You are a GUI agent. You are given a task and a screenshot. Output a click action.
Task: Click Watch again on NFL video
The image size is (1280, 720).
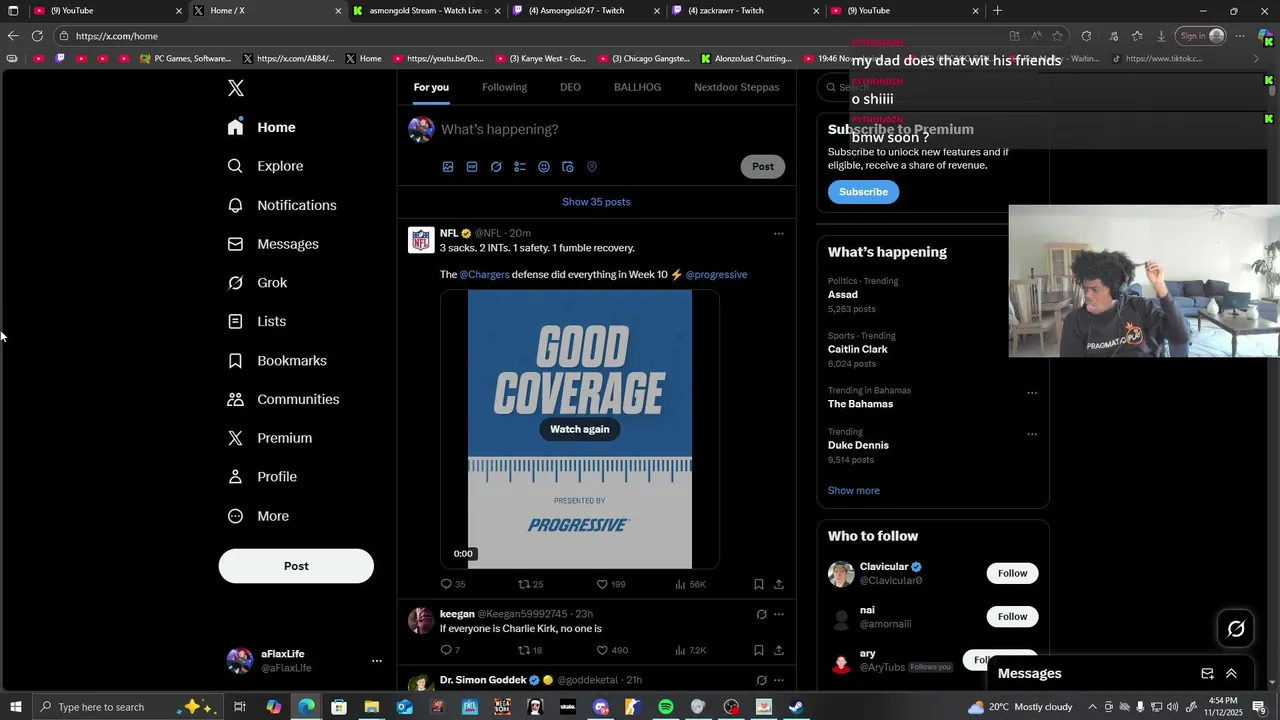coord(580,429)
